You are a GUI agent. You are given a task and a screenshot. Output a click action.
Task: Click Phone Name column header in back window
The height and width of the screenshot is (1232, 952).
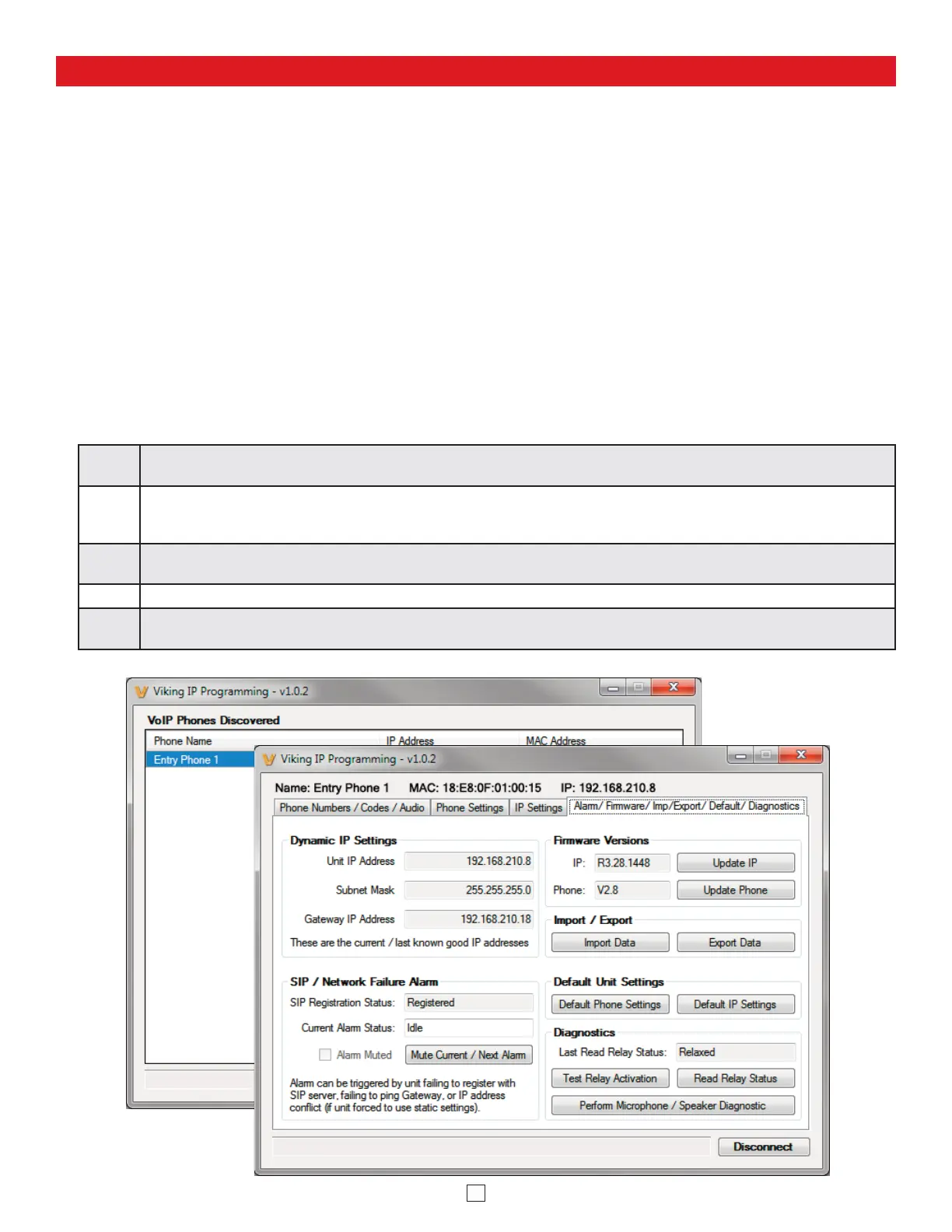click(x=183, y=741)
